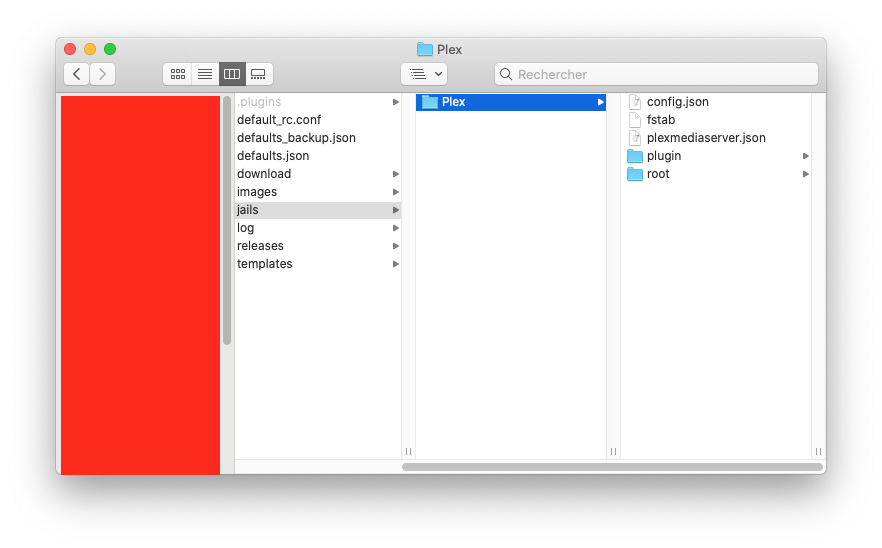Image resolution: width=882 pixels, height=548 pixels.
Task: Select the .plugins folder row
Action: coord(318,102)
